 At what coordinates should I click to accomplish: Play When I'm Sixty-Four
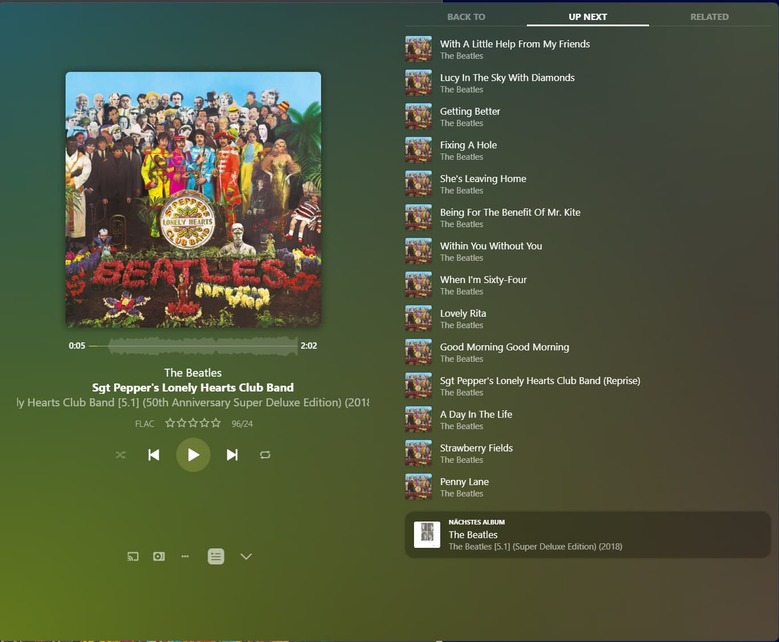[587, 285]
